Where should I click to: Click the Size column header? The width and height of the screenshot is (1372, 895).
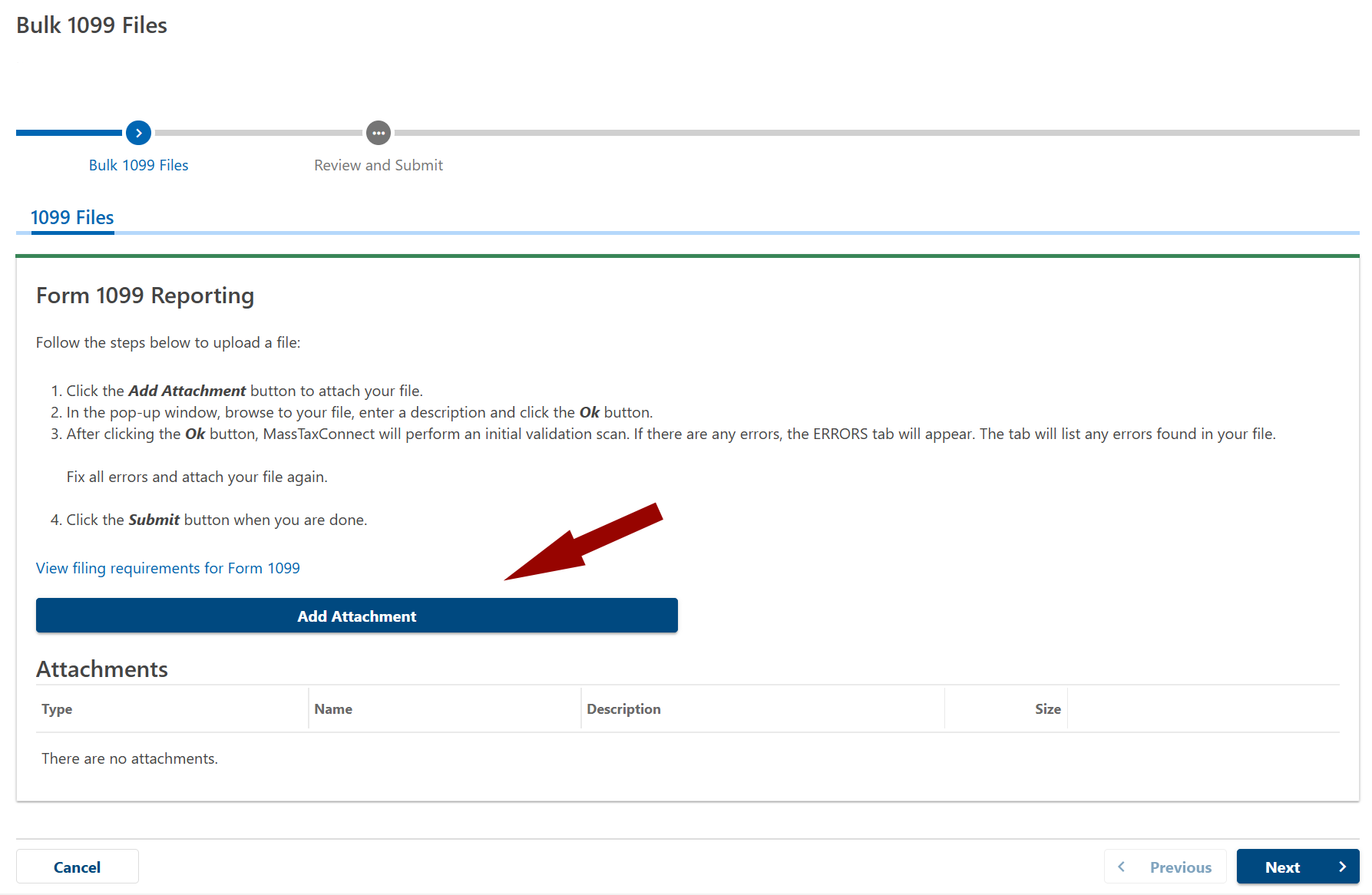pyautogui.click(x=1047, y=709)
